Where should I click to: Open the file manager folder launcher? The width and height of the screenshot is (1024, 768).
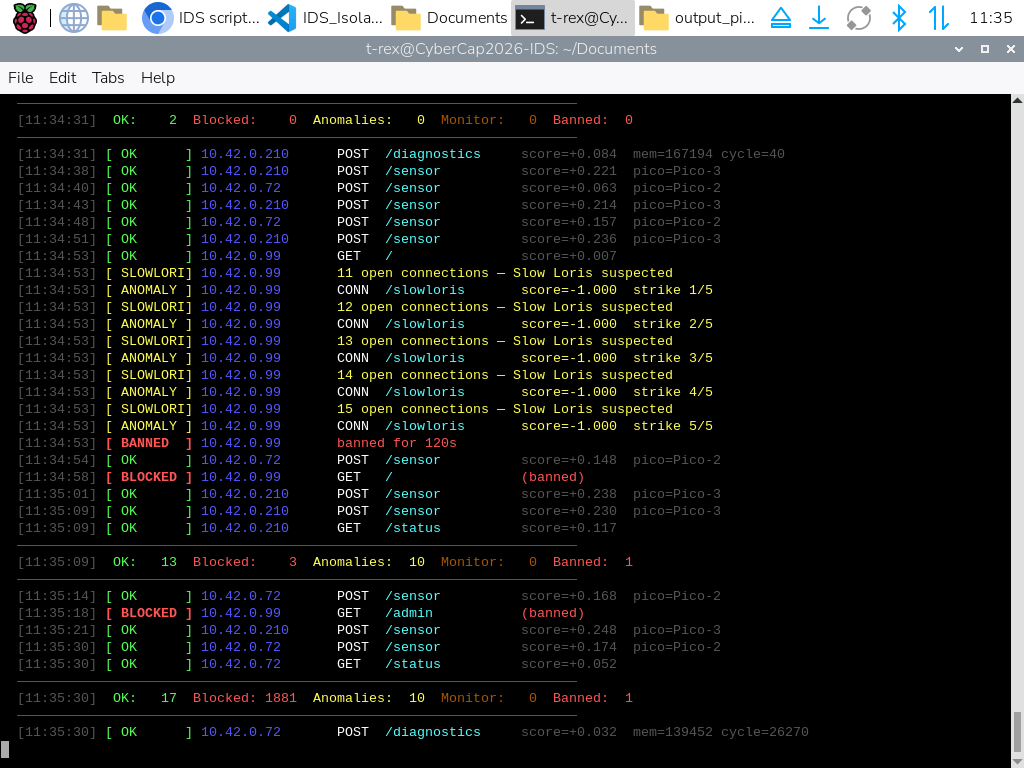click(x=112, y=18)
